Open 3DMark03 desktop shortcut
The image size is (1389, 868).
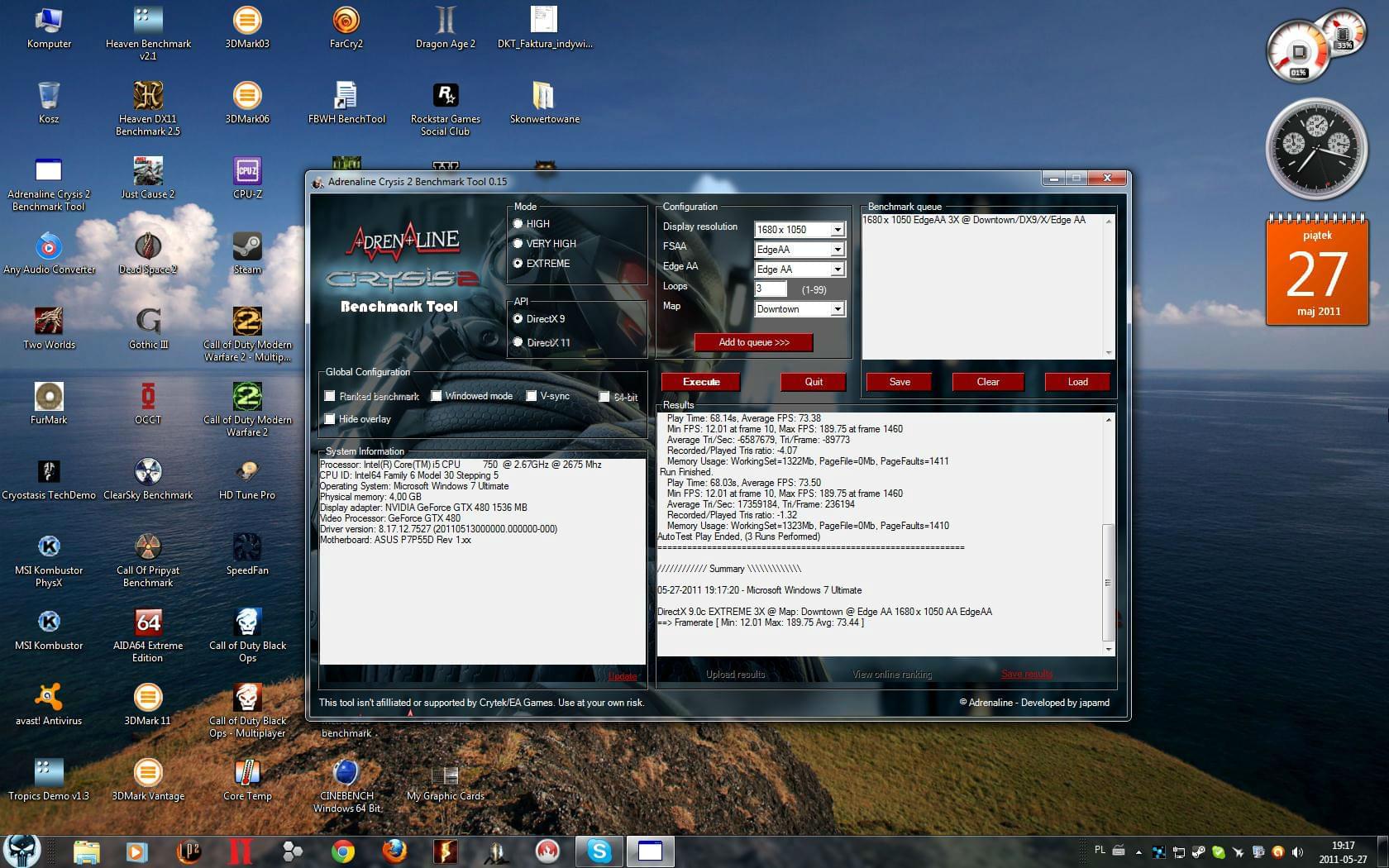(x=247, y=28)
